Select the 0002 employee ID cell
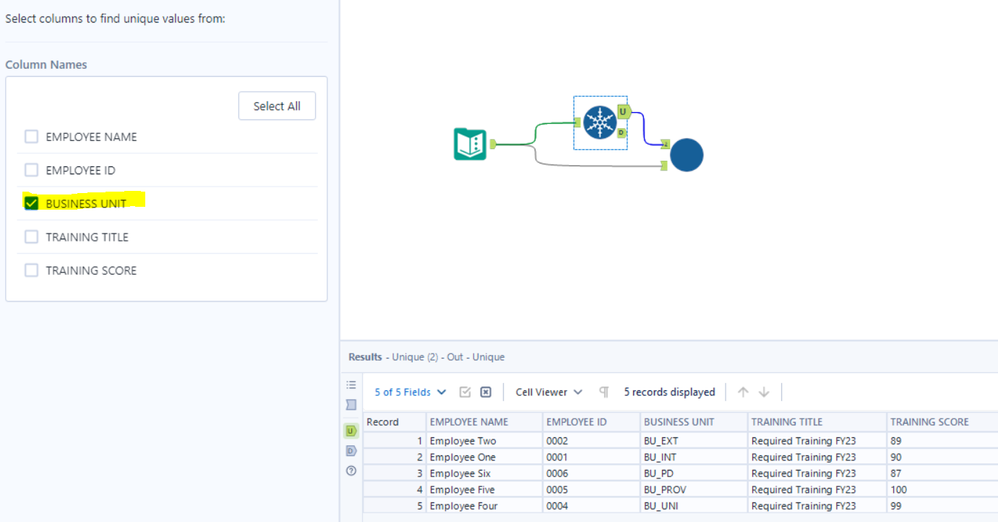This screenshot has height=522, width=998. [591, 441]
